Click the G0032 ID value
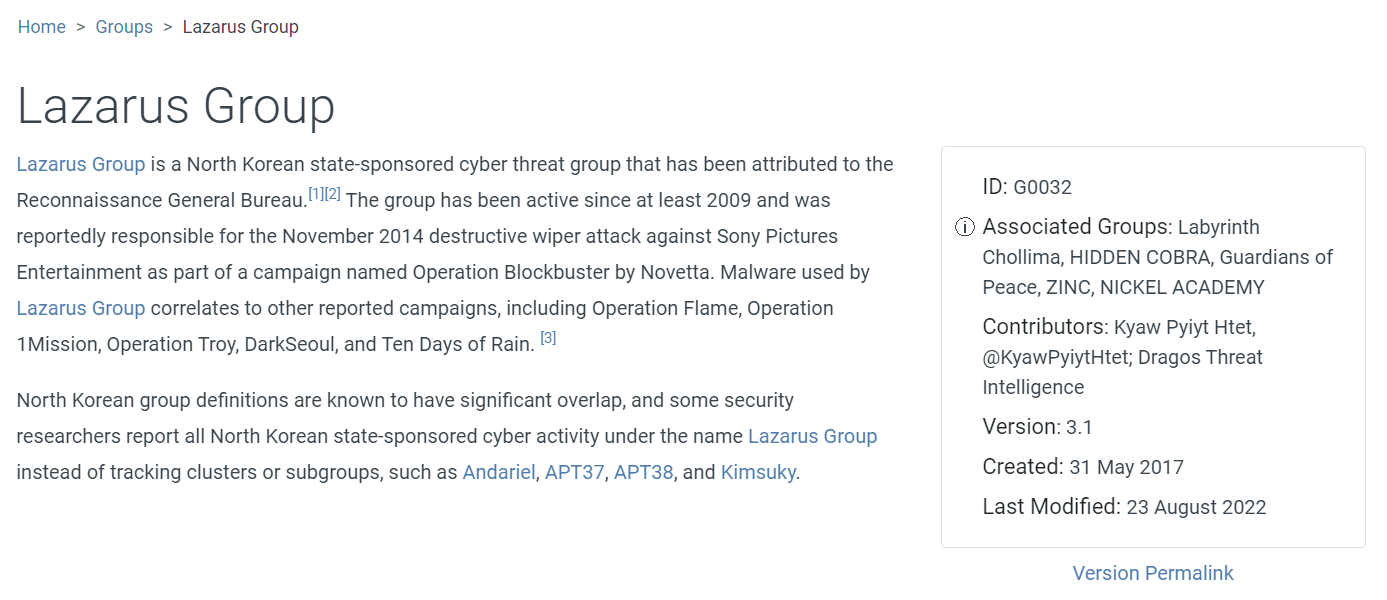The image size is (1387, 600). [x=1042, y=187]
